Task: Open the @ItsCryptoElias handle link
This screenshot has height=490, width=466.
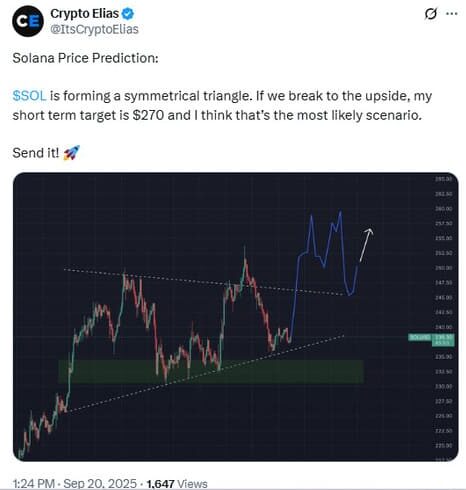Action: click(x=94, y=29)
